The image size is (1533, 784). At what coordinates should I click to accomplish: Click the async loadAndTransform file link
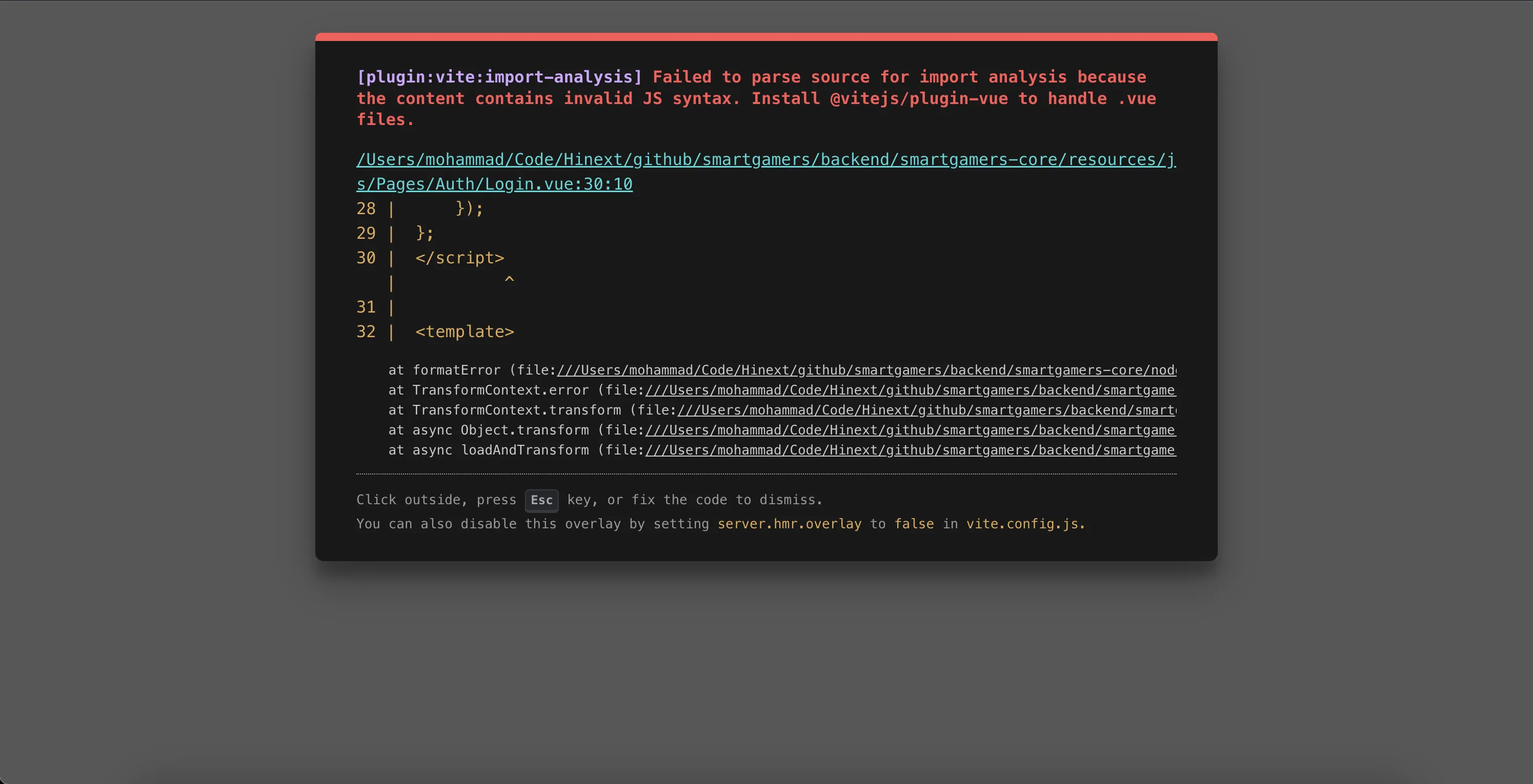coord(910,450)
